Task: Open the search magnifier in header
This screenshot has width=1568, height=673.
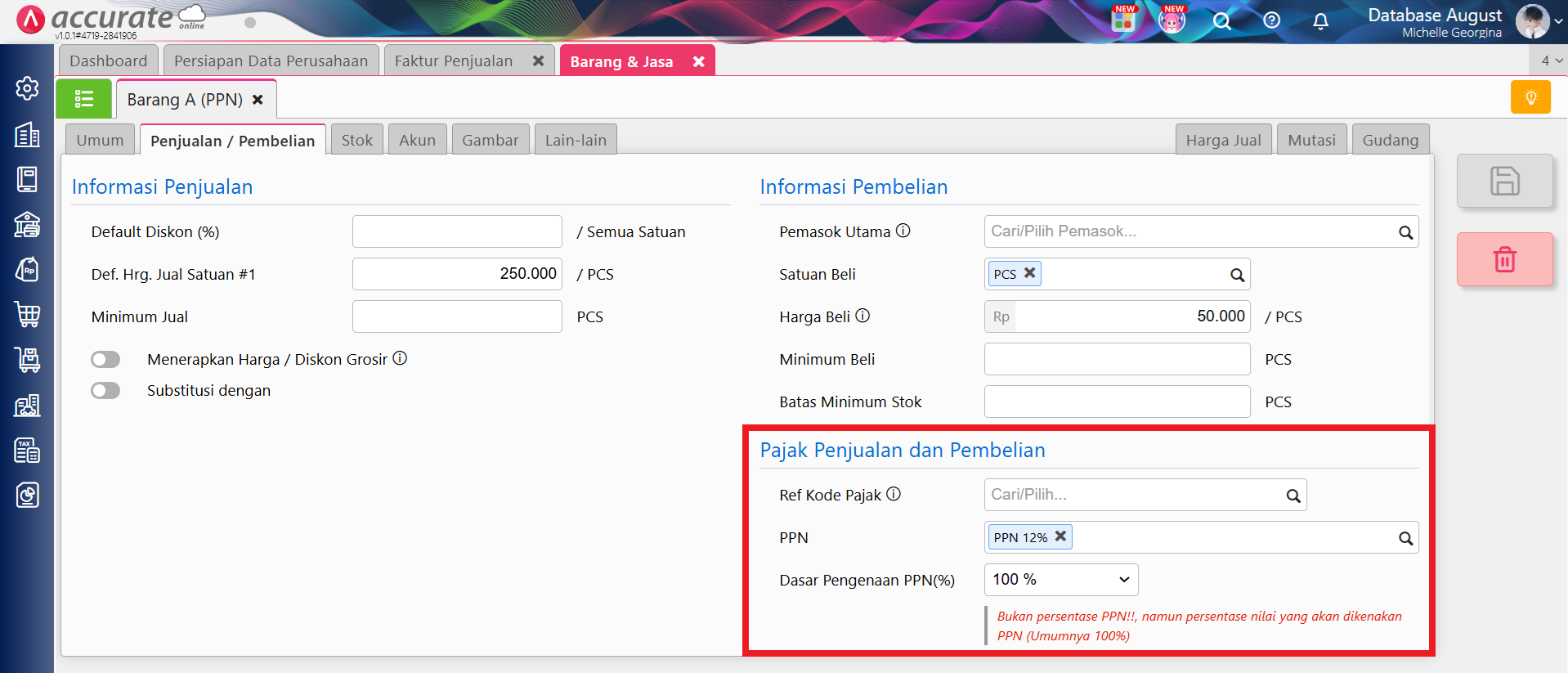Action: pyautogui.click(x=1221, y=20)
